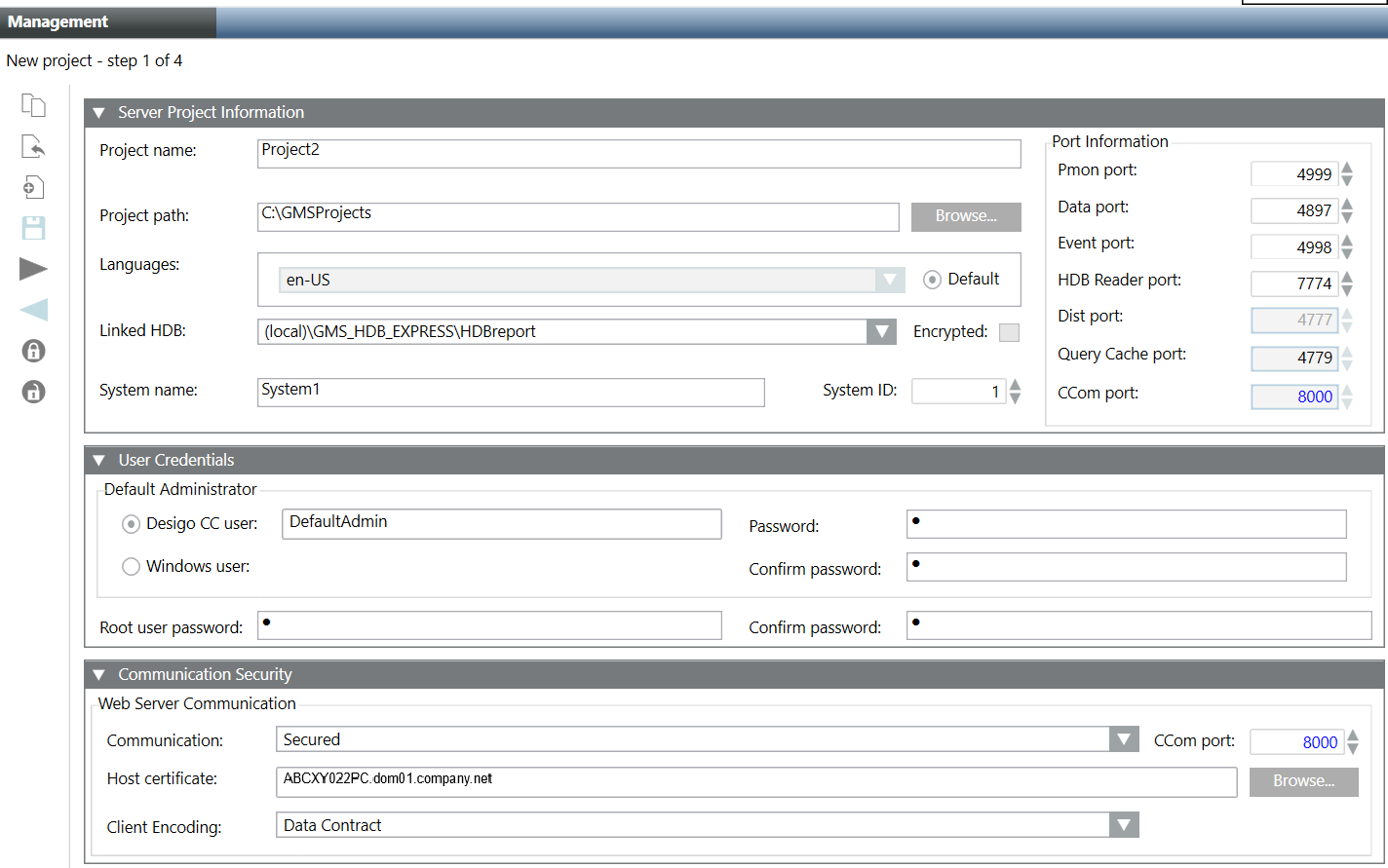Click Browse next to Project path
Image resolution: width=1388 pixels, height=868 pixels.
point(965,216)
